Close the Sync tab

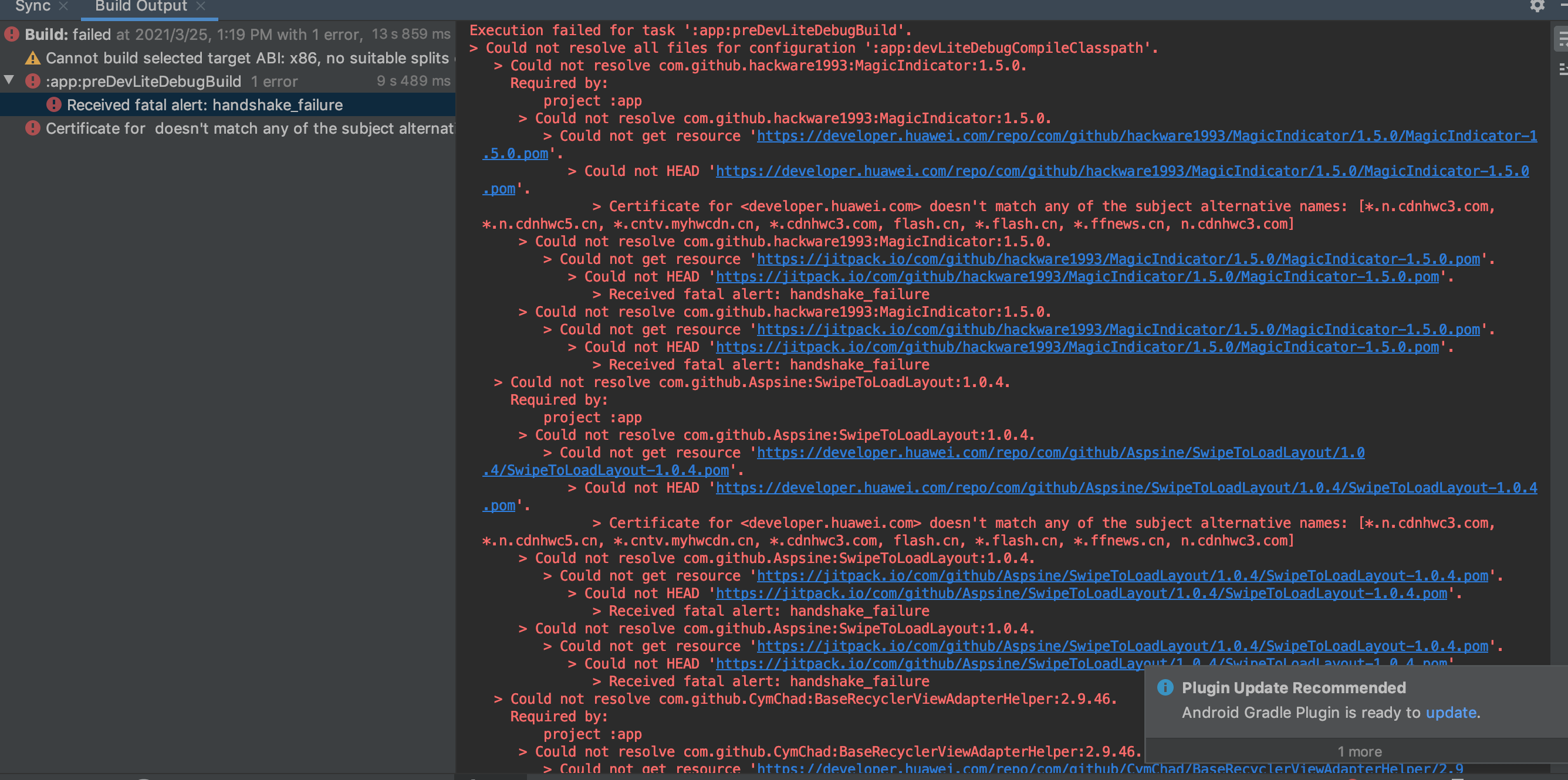(63, 6)
